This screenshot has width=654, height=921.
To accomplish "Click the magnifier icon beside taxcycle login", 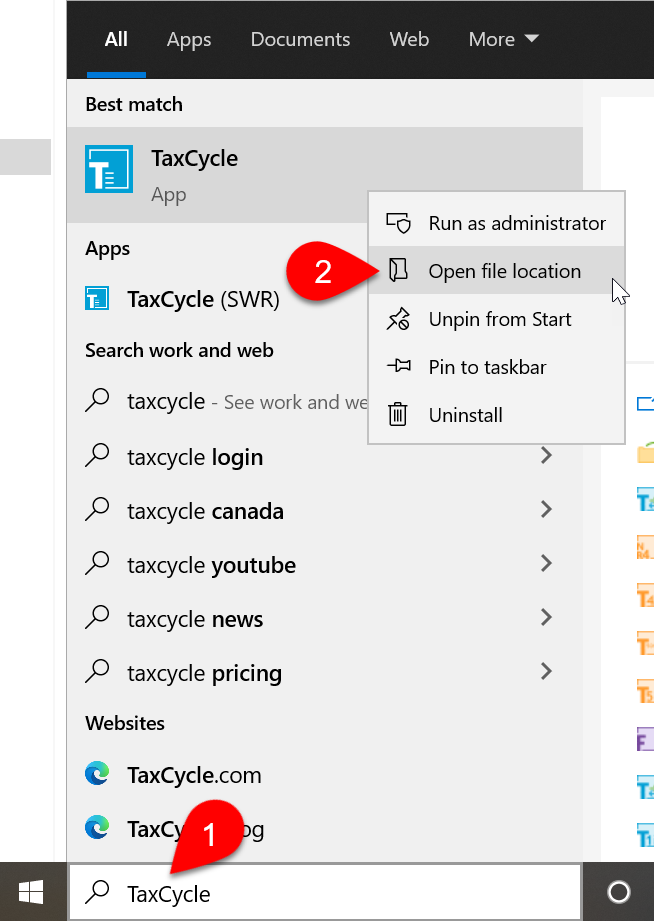I will (x=97, y=455).
